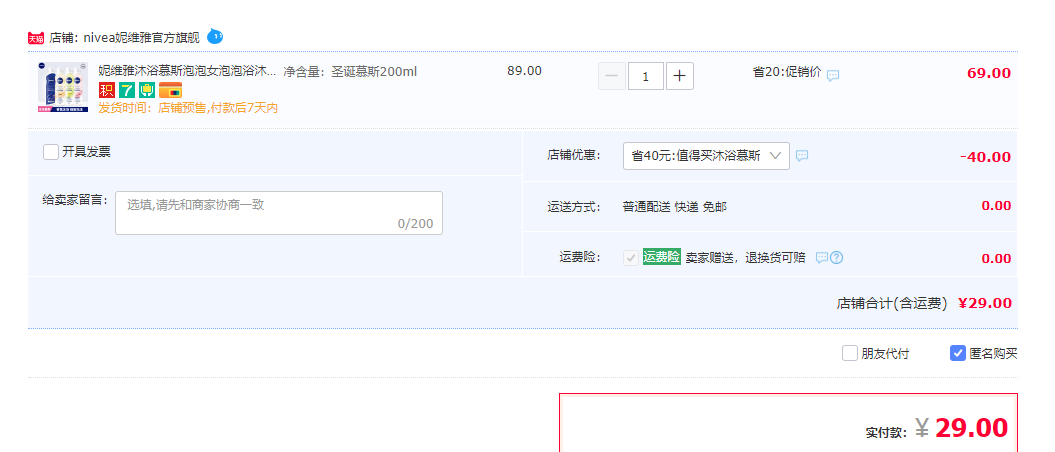Click the 运费险: row label
Image resolution: width=1055 pixels, height=452 pixels.
(x=579, y=257)
